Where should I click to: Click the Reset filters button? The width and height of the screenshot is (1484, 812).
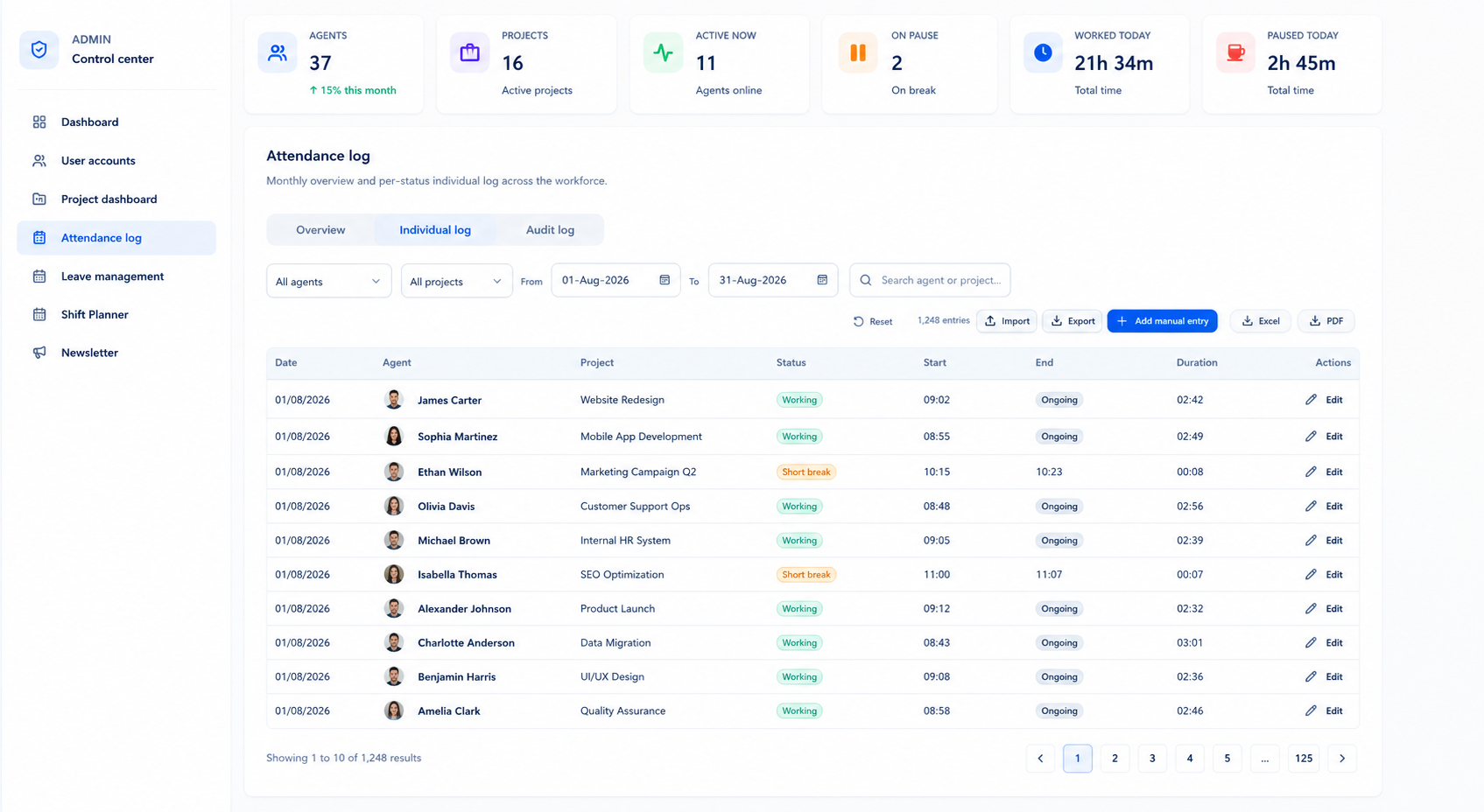coord(873,321)
